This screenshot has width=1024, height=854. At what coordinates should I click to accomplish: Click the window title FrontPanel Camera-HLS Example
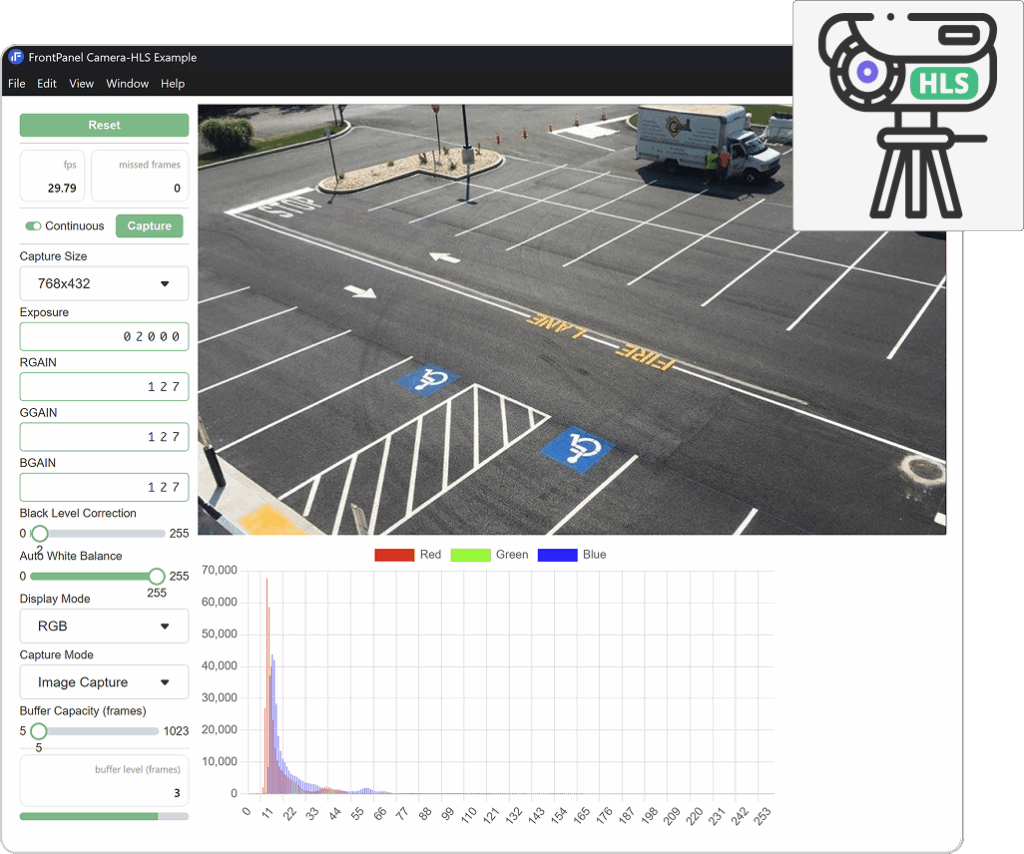coord(112,57)
